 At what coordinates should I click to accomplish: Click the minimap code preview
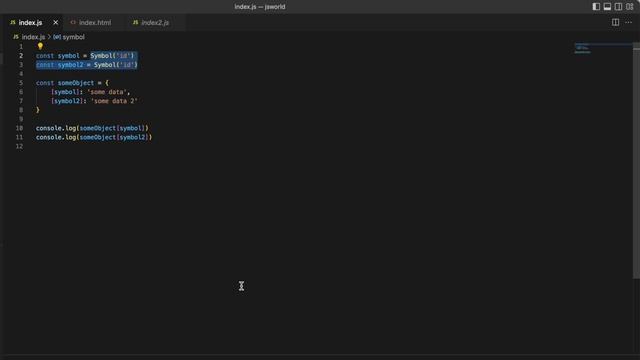click(582, 48)
